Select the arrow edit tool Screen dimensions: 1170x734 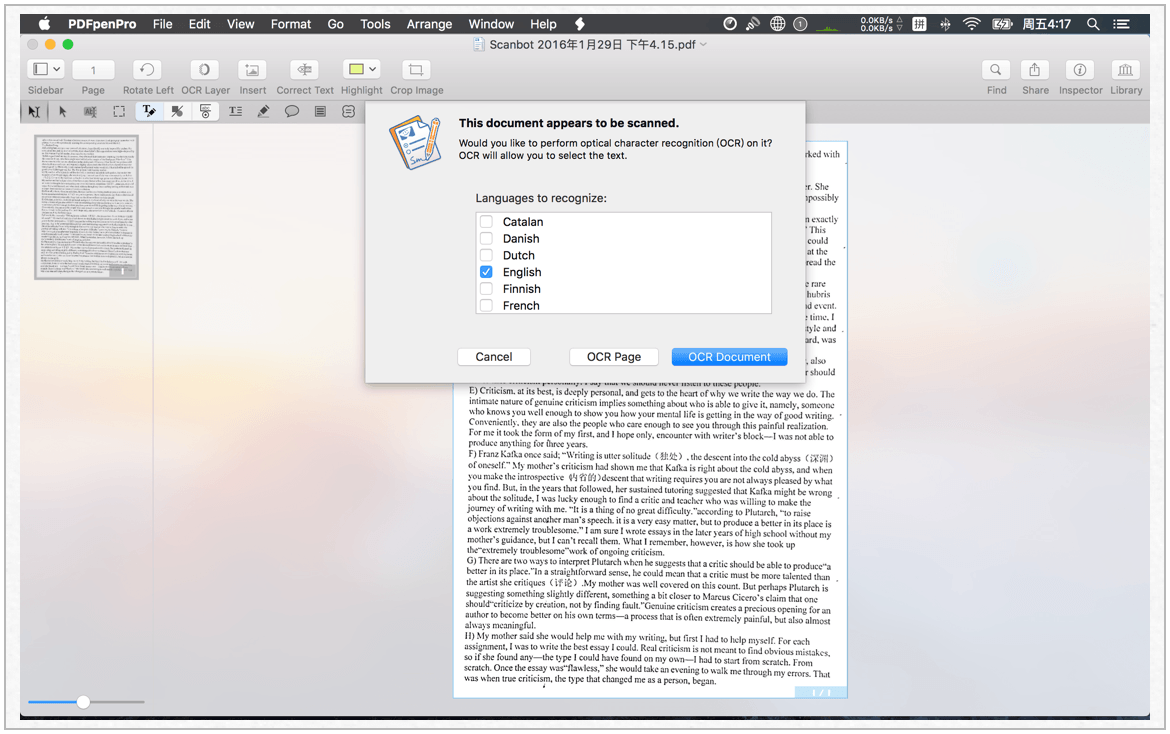[x=63, y=111]
